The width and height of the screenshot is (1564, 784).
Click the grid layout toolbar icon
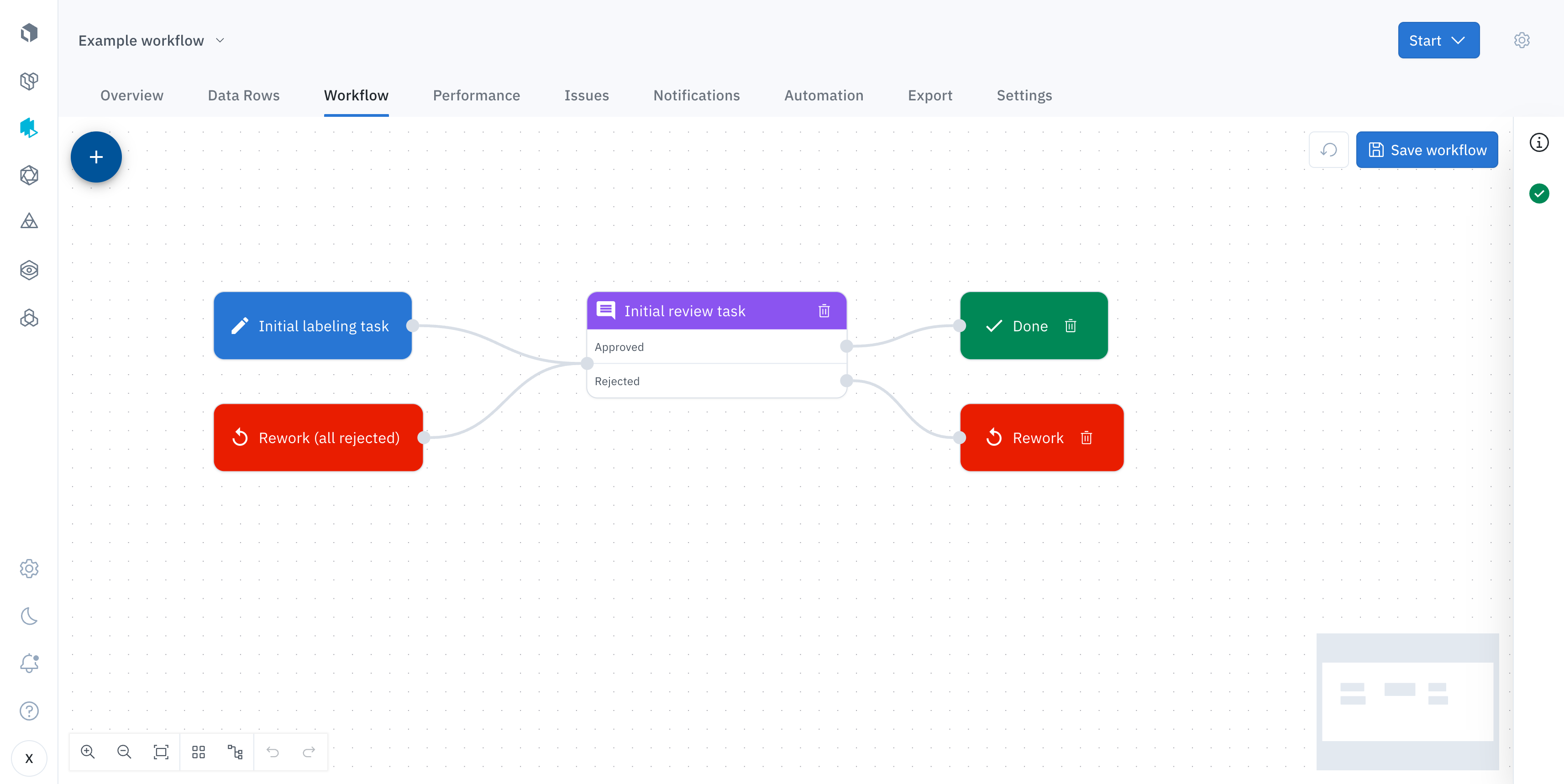(x=199, y=752)
